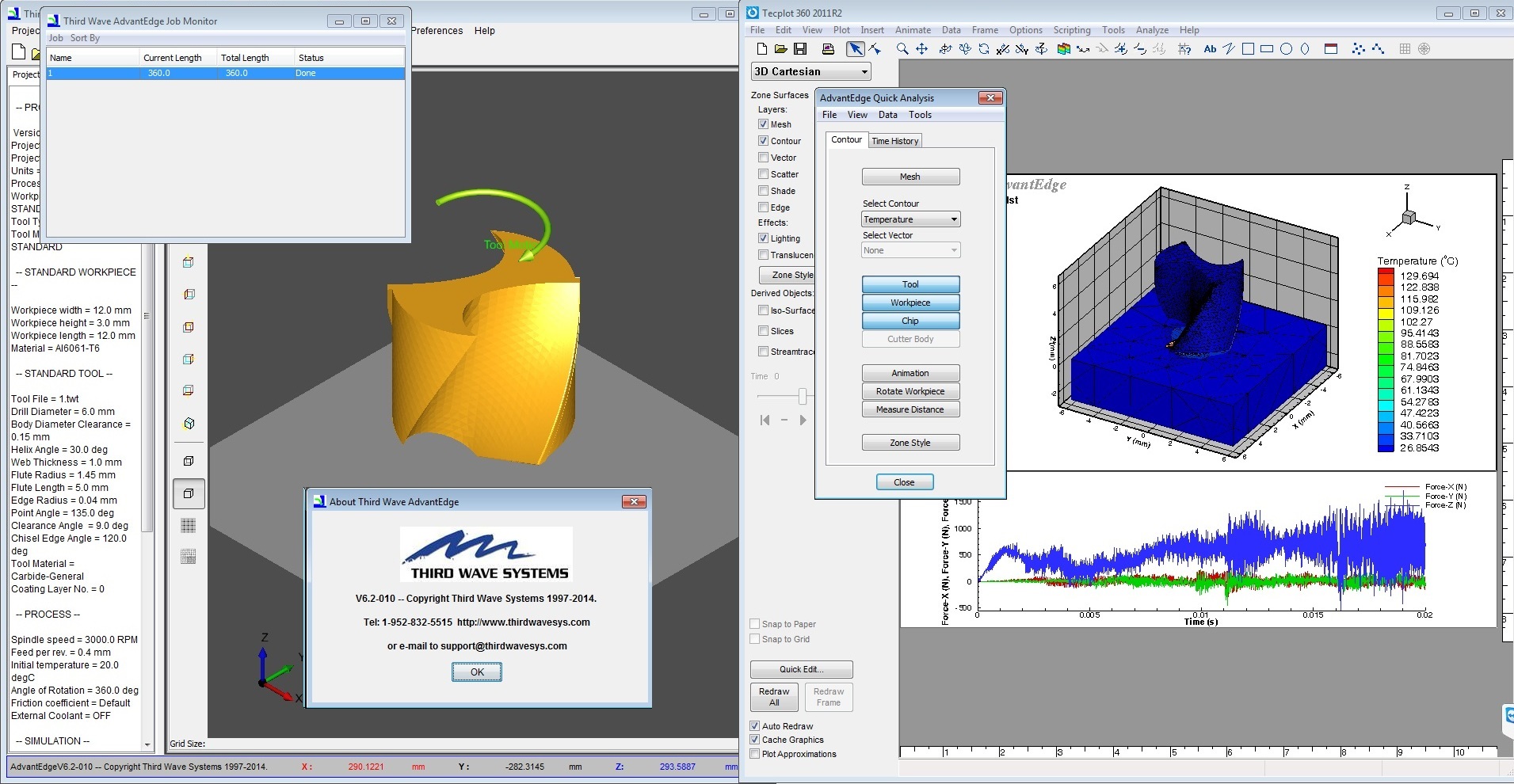Select the Translate four-arrow tool in Tecplot
1514x784 pixels.
[921, 49]
